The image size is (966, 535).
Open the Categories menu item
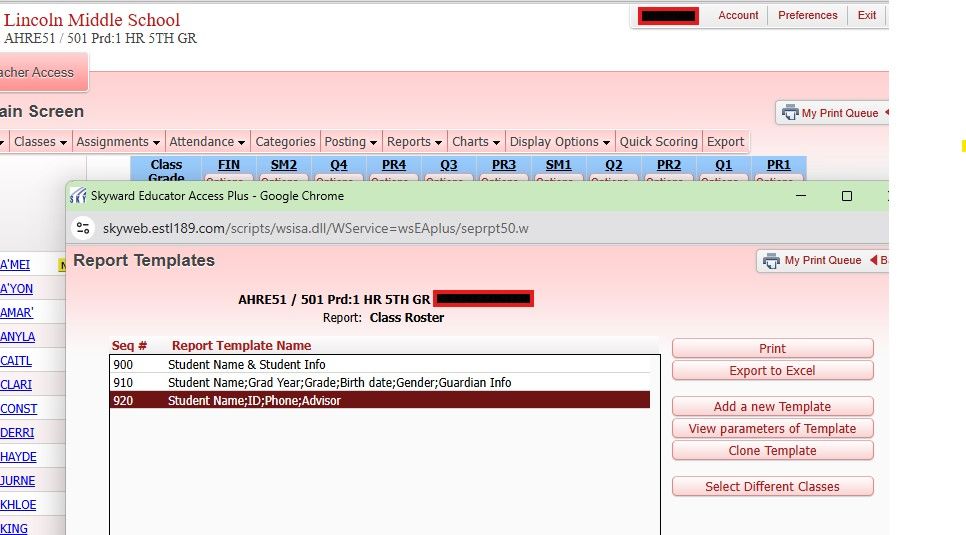pyautogui.click(x=285, y=142)
